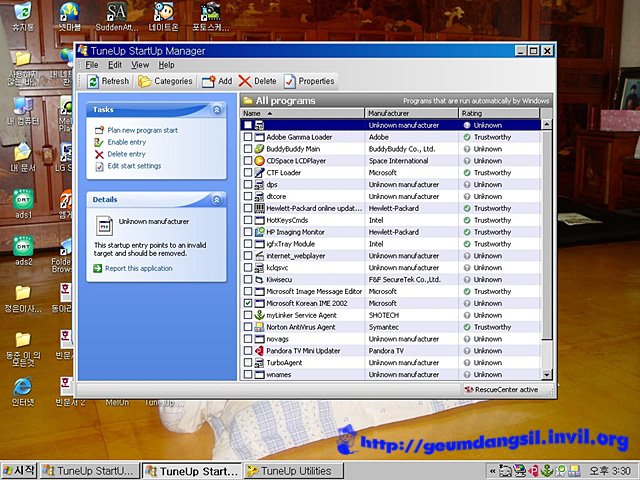Click the red Delete toolbar icon

pyautogui.click(x=245, y=82)
